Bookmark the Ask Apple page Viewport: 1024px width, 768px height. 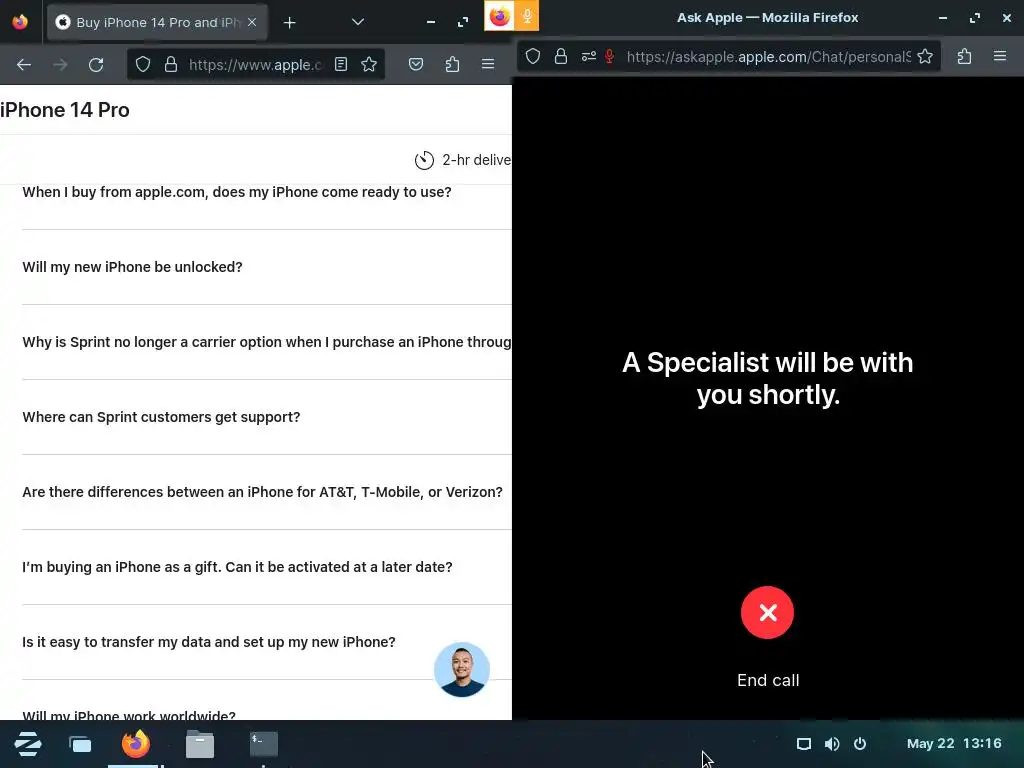925,57
